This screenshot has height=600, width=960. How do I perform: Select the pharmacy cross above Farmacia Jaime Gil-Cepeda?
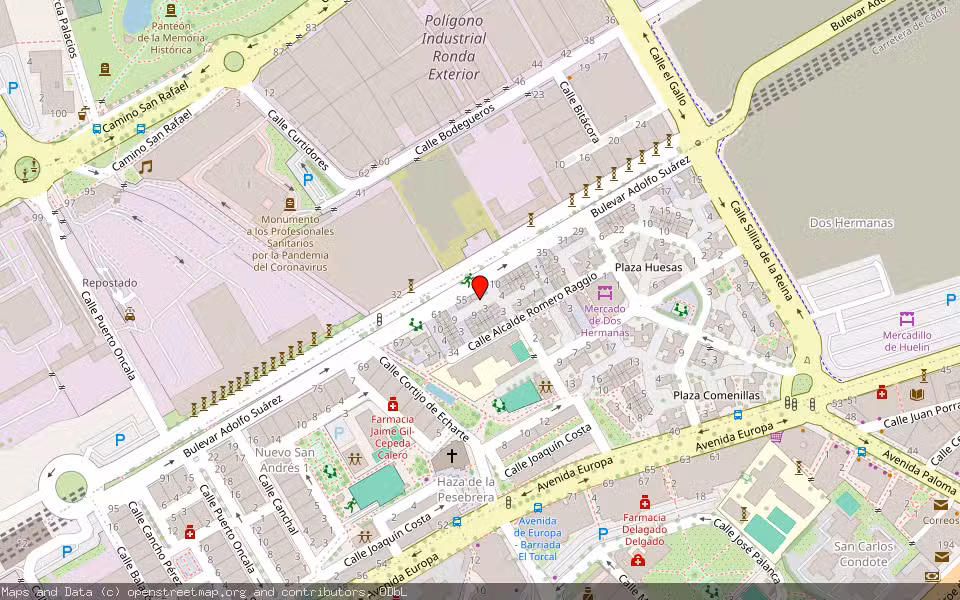pos(392,405)
